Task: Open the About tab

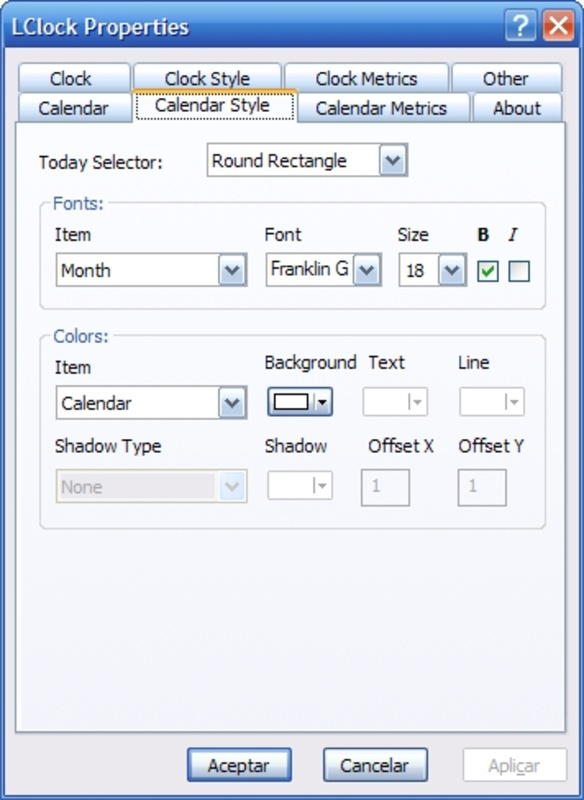Action: 517,108
